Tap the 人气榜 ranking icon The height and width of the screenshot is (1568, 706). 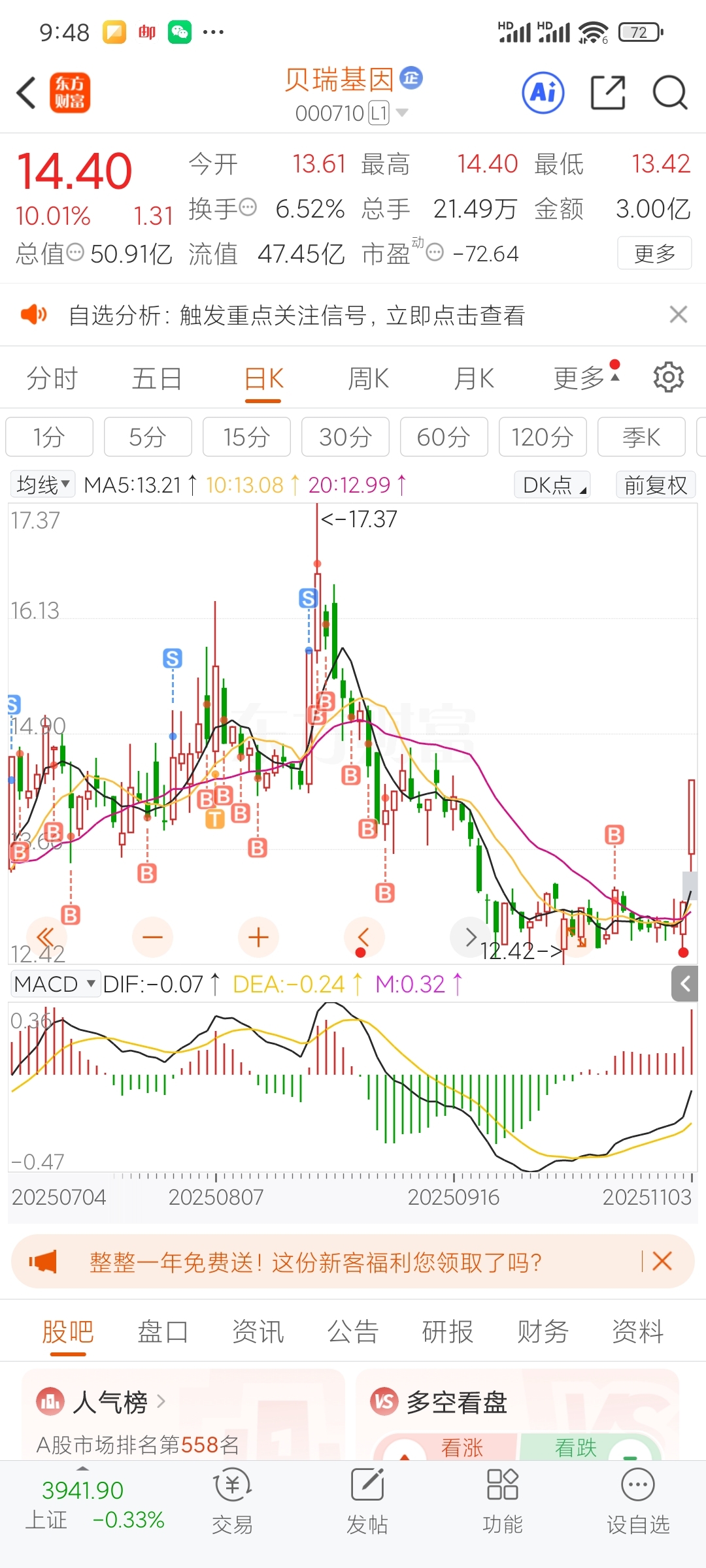50,1401
